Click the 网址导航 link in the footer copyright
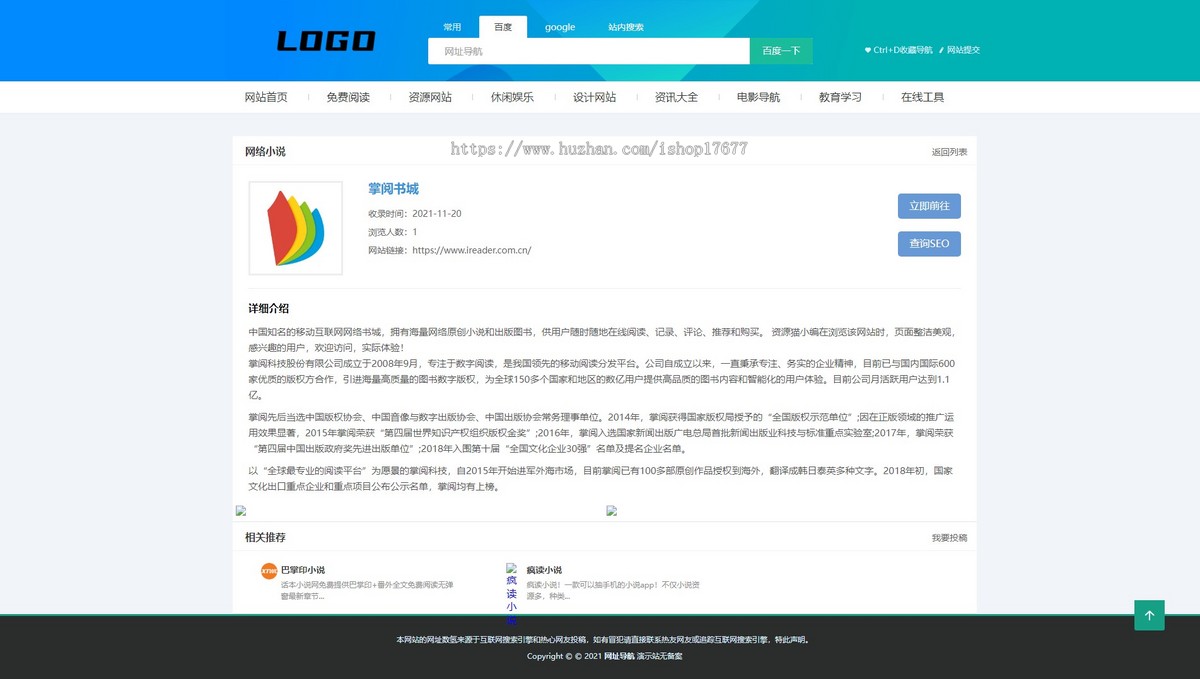 (x=620, y=656)
